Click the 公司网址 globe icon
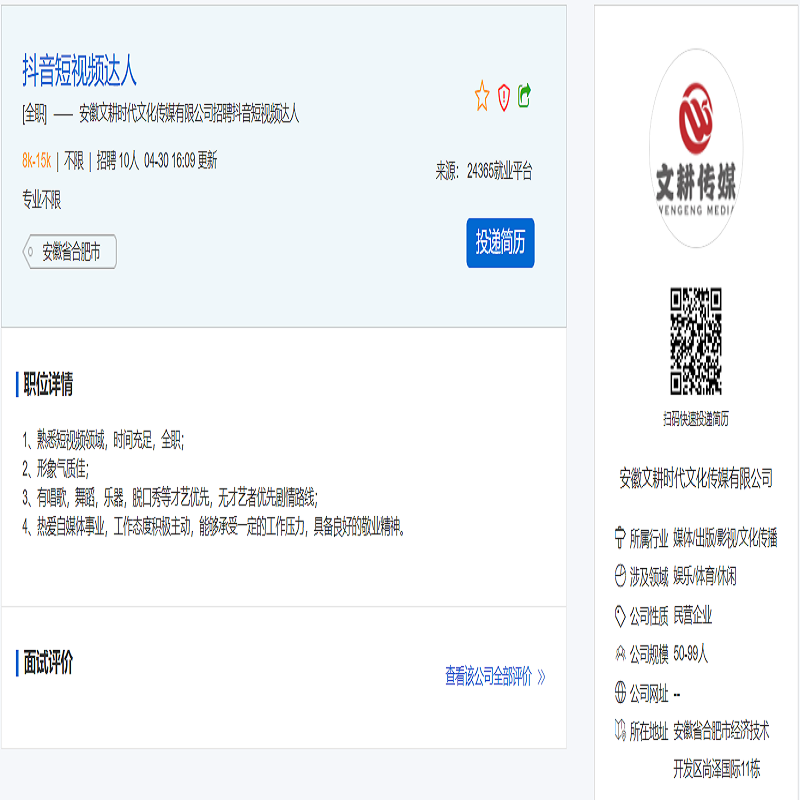Viewport: 800px width, 800px height. 620,693
